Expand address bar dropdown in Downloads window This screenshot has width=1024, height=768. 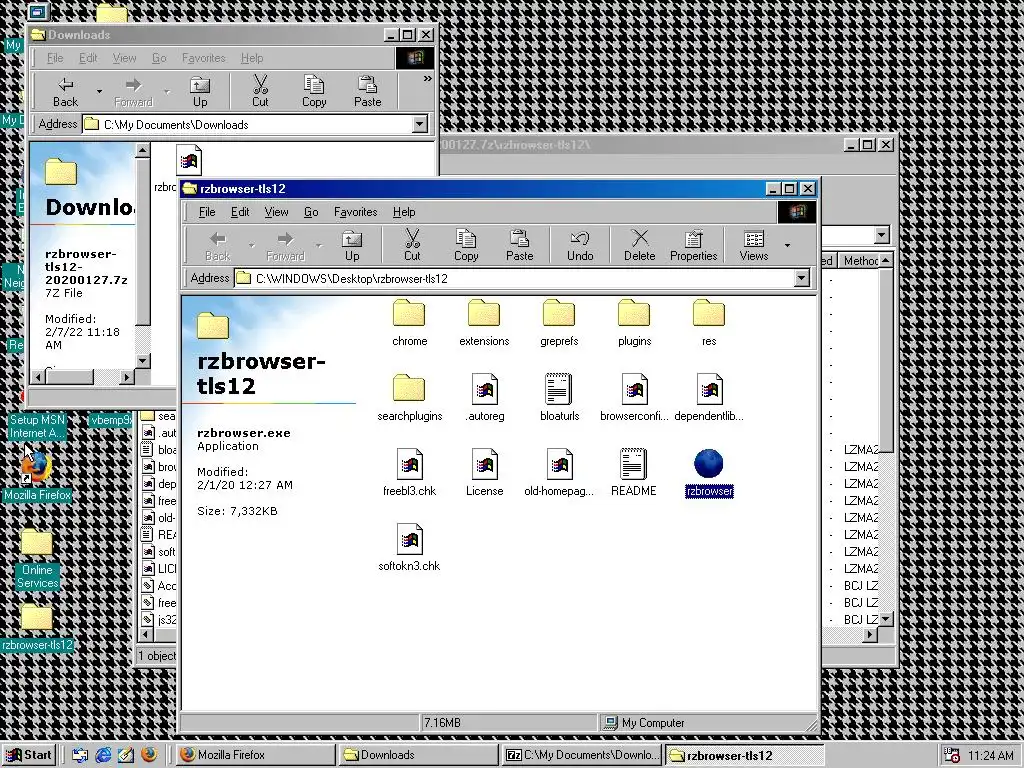click(x=420, y=124)
